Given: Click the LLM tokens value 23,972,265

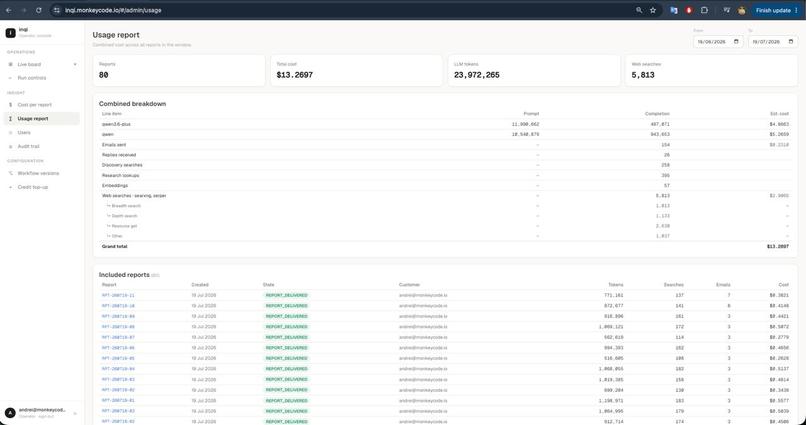Looking at the screenshot, I should [477, 75].
